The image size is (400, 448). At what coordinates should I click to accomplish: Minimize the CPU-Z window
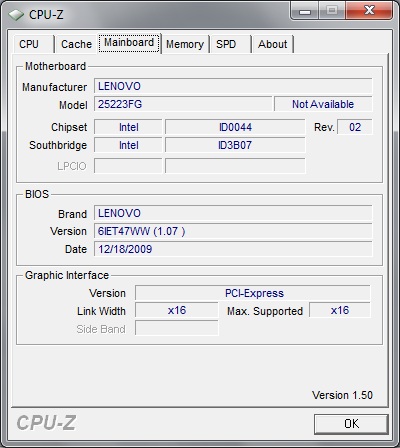click(305, 11)
